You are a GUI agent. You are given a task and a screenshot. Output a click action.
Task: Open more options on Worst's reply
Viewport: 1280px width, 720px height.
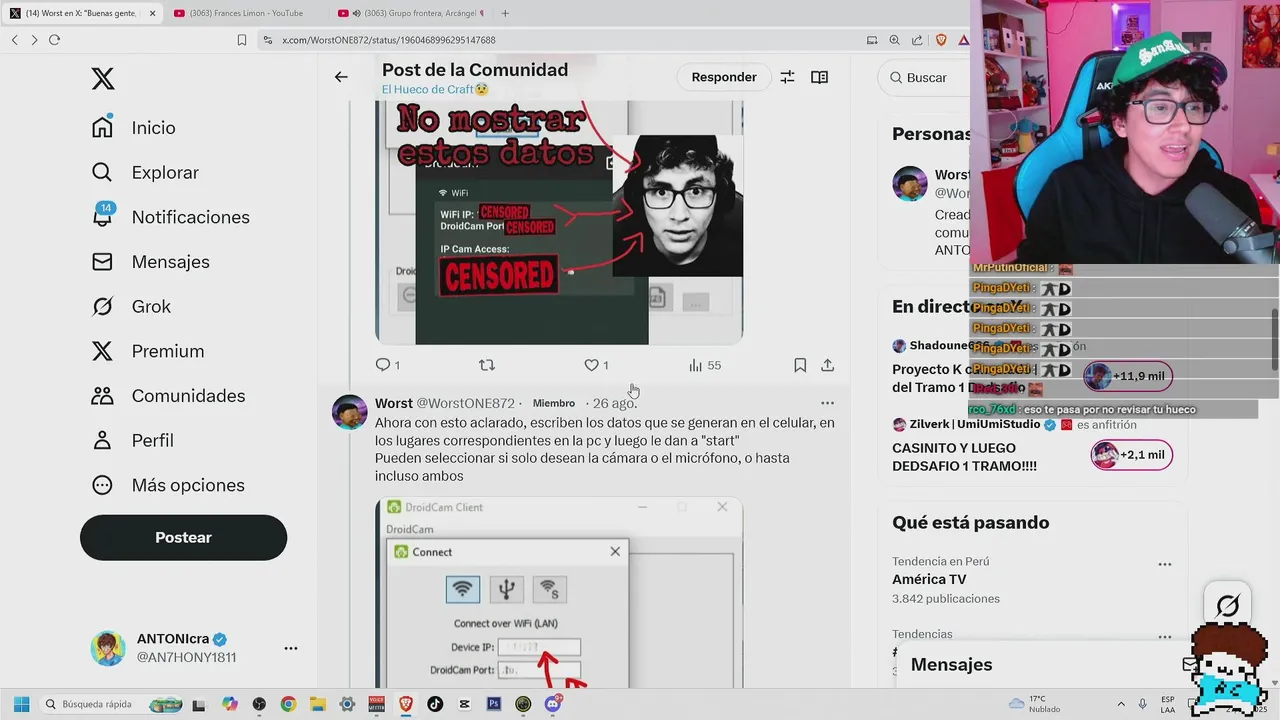[x=827, y=403]
